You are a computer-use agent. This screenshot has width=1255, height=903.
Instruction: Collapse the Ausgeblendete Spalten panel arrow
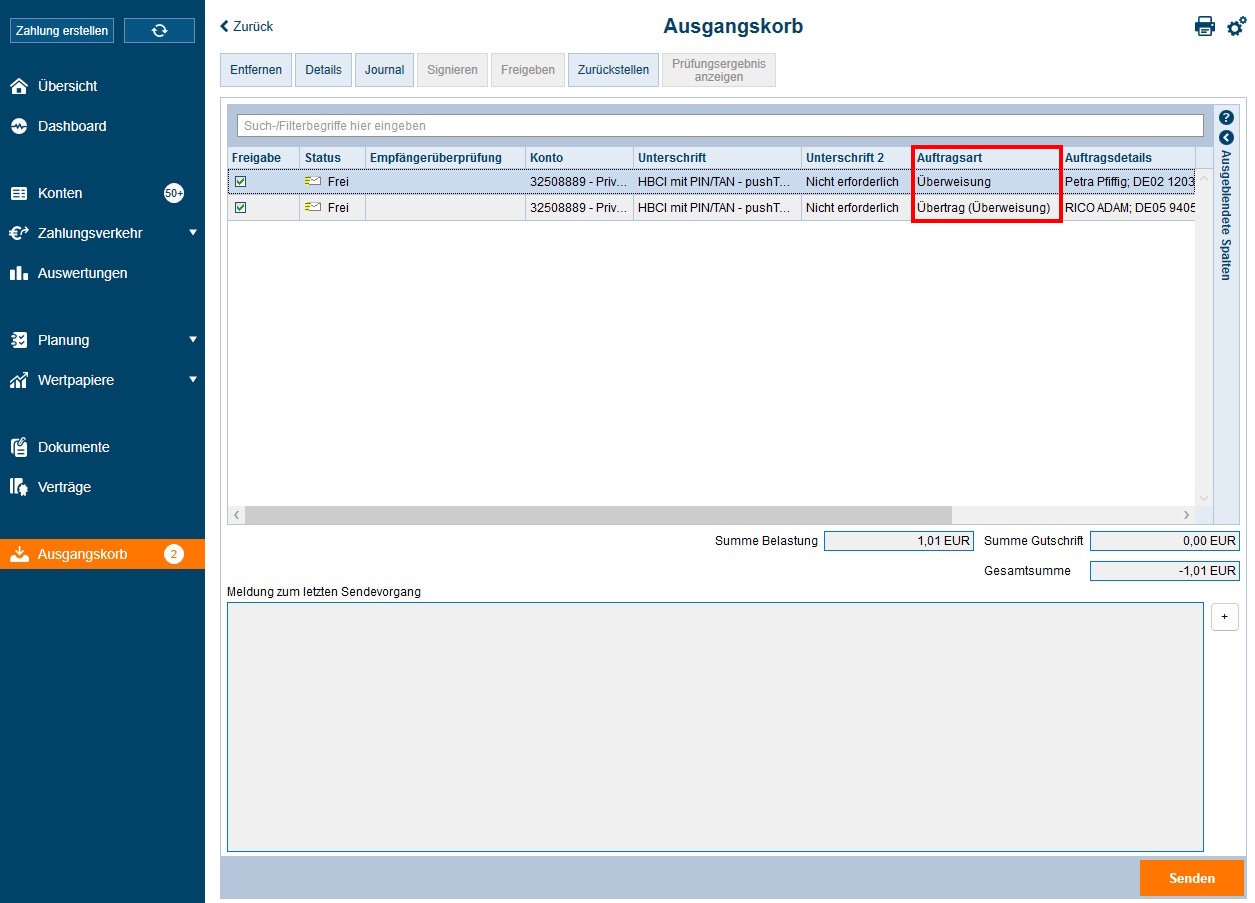pyautogui.click(x=1226, y=138)
